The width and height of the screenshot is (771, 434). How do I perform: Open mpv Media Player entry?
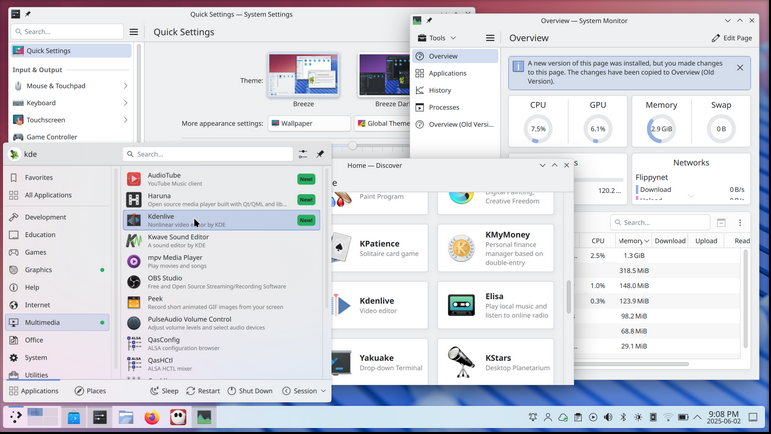(221, 261)
